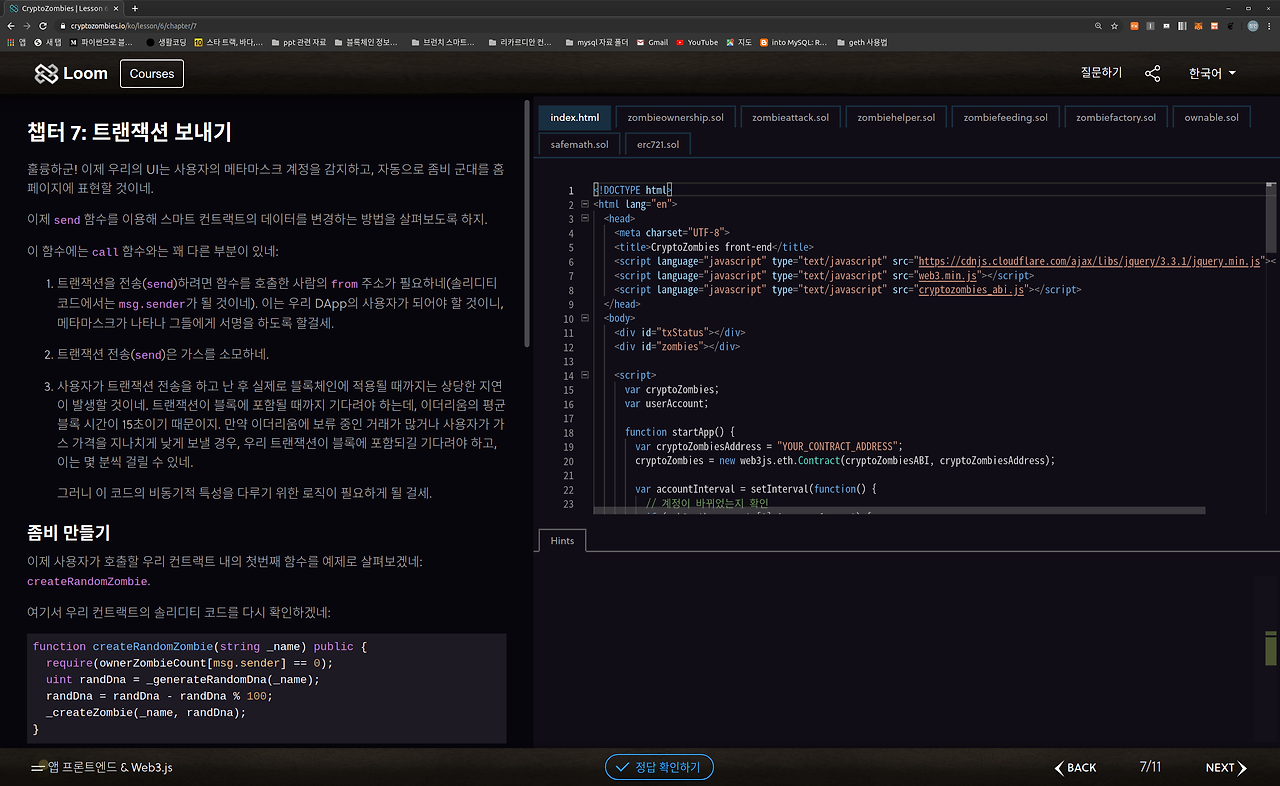1280x786 pixels.
Task: Click the browser reload icon
Action: (x=43, y=25)
